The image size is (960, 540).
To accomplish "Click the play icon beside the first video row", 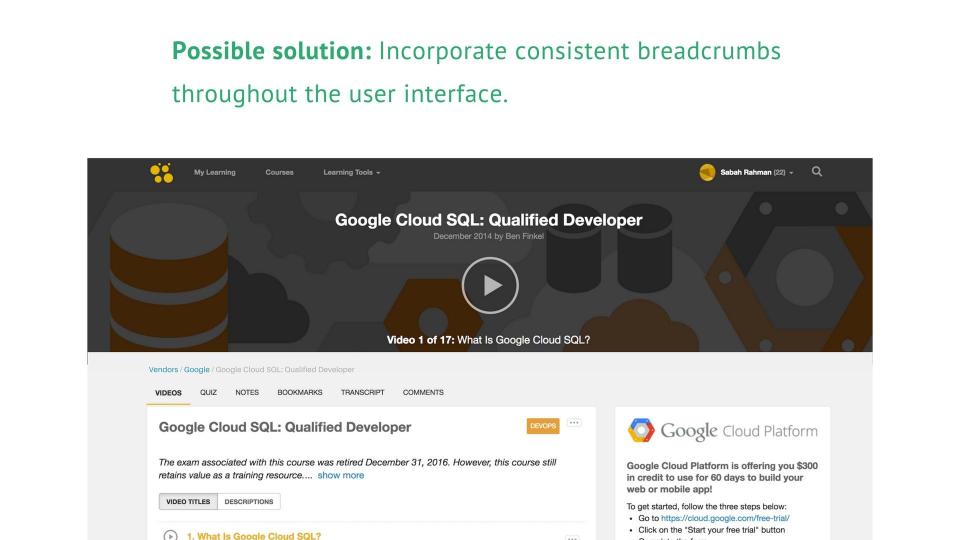I will pos(170,535).
